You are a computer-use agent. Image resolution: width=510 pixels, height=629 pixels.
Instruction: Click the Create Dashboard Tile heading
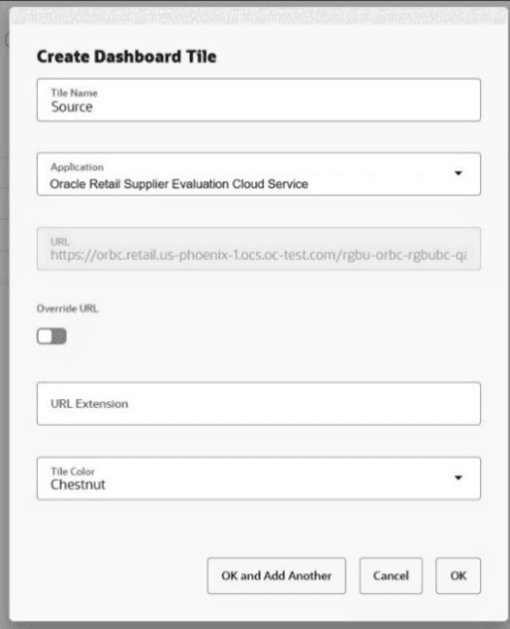point(127,57)
